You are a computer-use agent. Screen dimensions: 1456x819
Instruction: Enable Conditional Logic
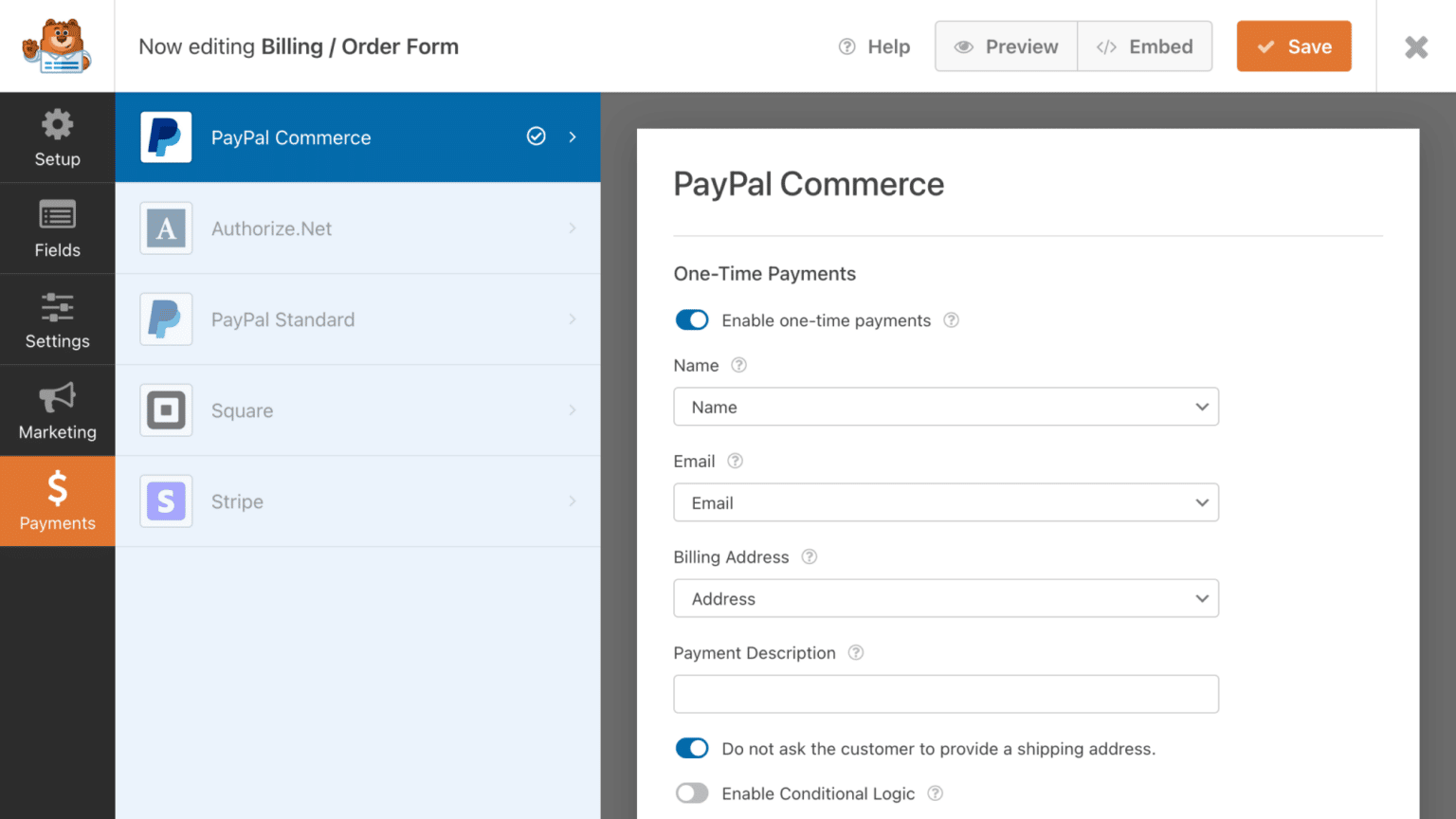(x=692, y=793)
